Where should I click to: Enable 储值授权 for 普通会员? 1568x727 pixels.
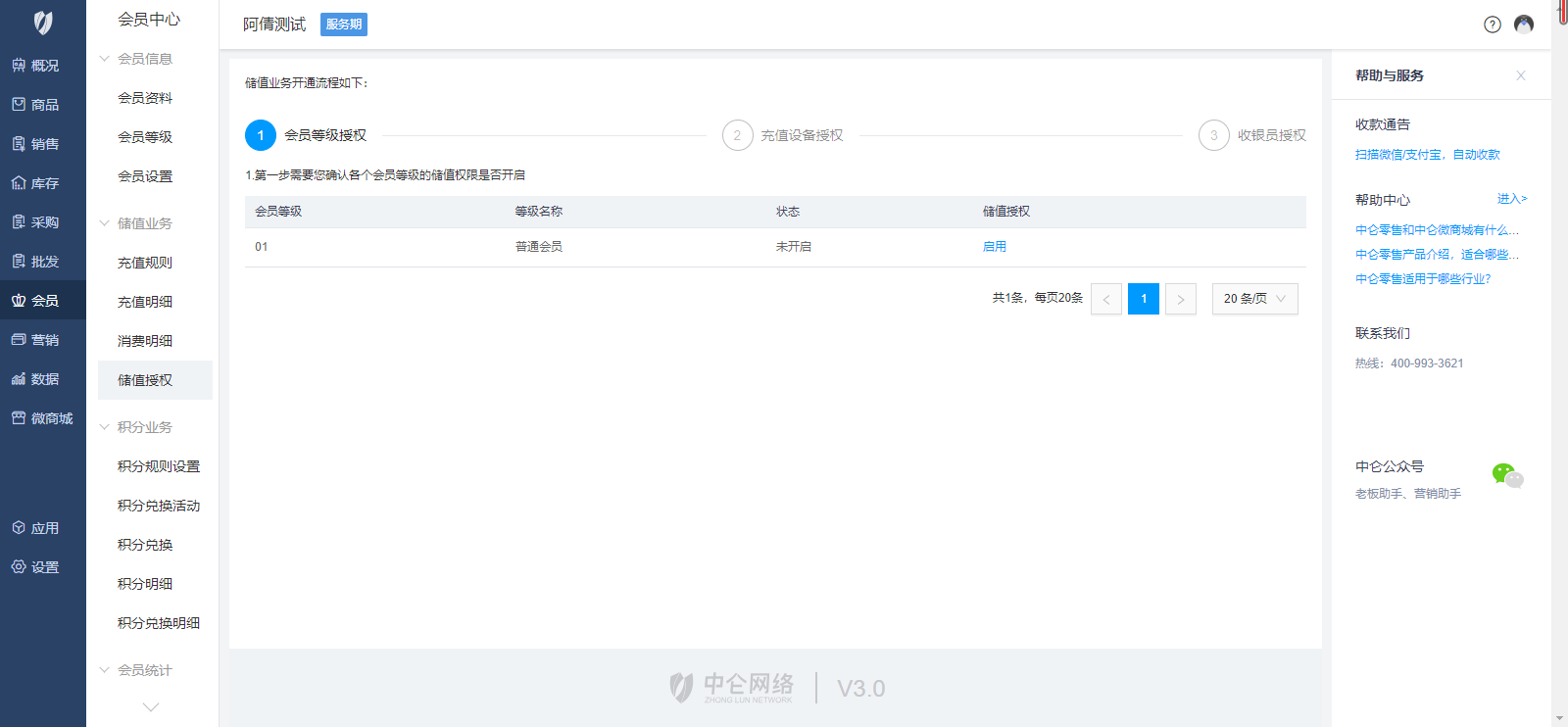coord(994,247)
